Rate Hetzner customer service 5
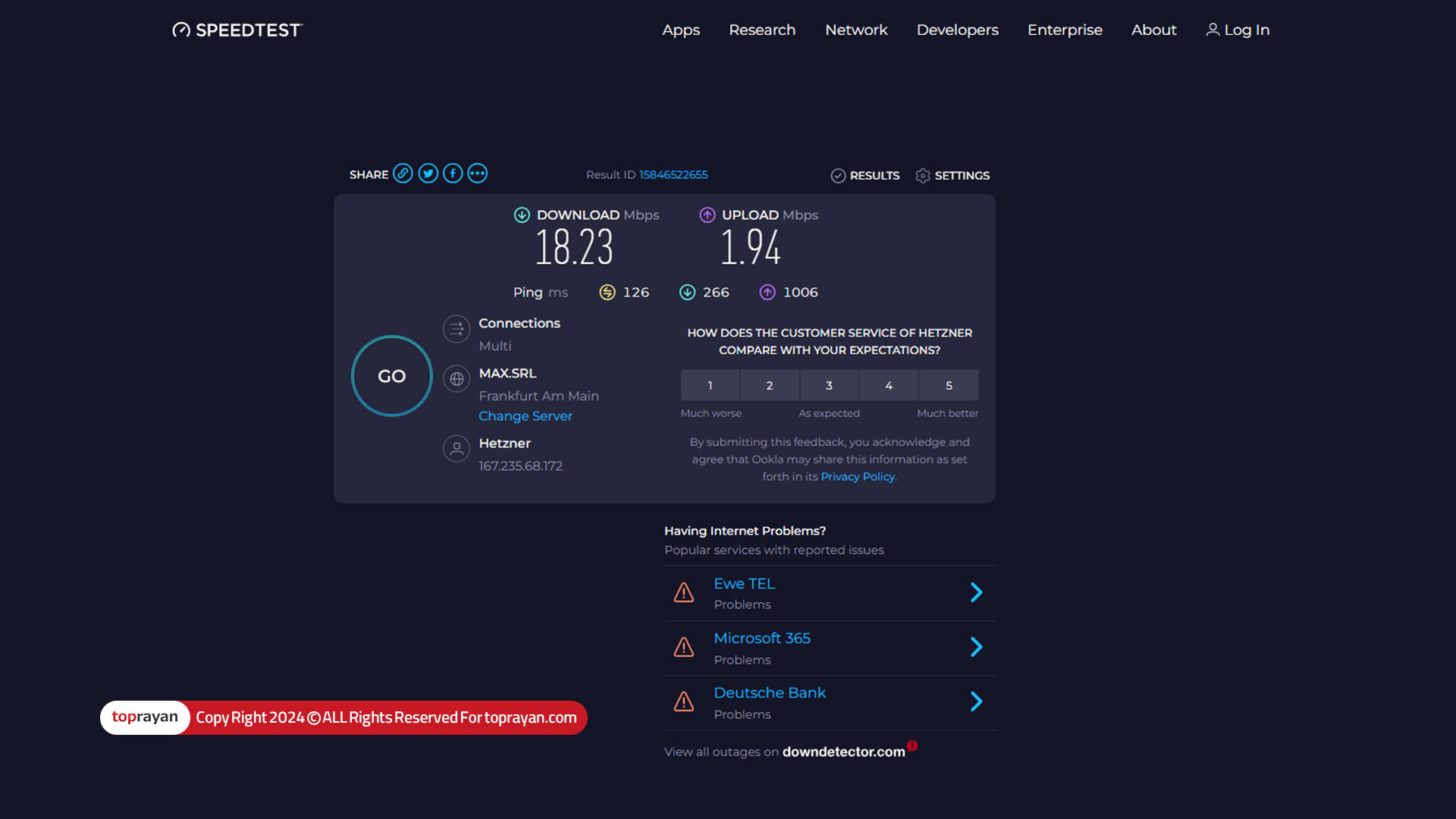1456x819 pixels. coord(949,385)
